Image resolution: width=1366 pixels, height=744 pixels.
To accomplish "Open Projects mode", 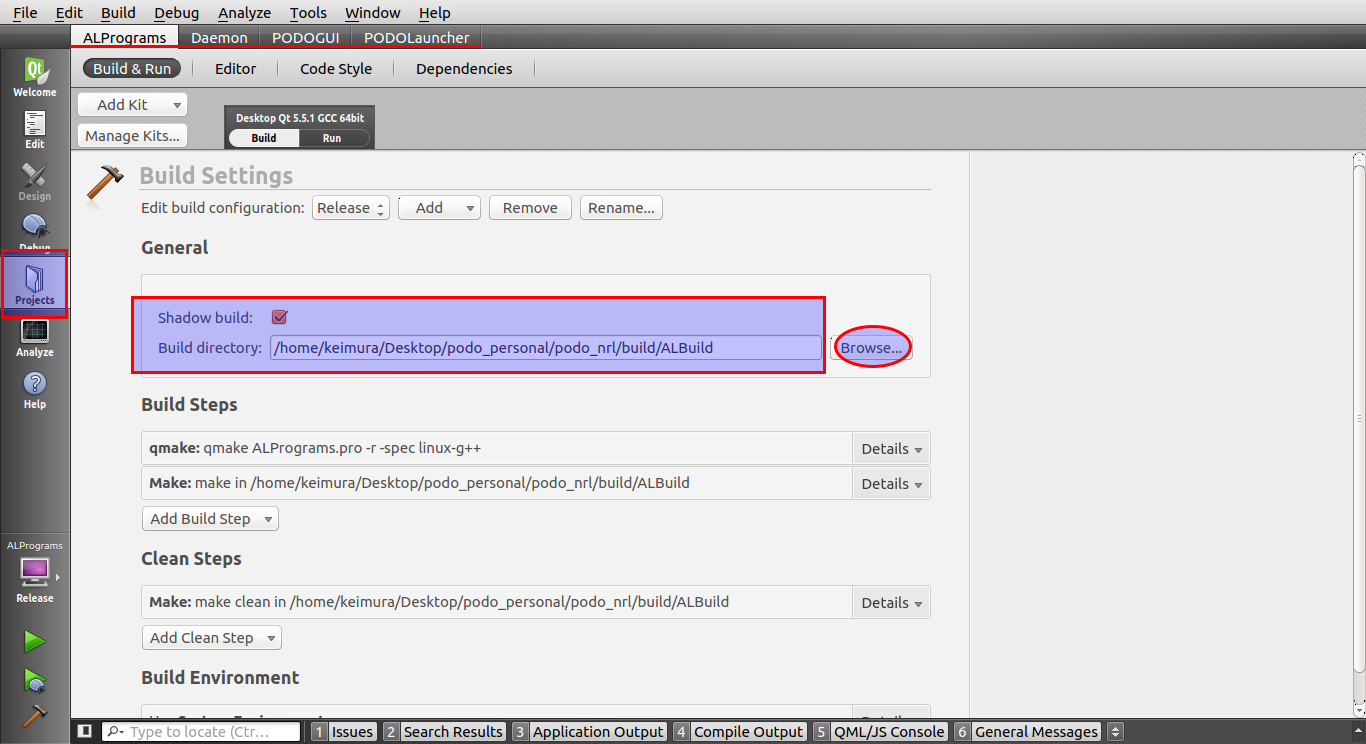I will click(x=35, y=285).
